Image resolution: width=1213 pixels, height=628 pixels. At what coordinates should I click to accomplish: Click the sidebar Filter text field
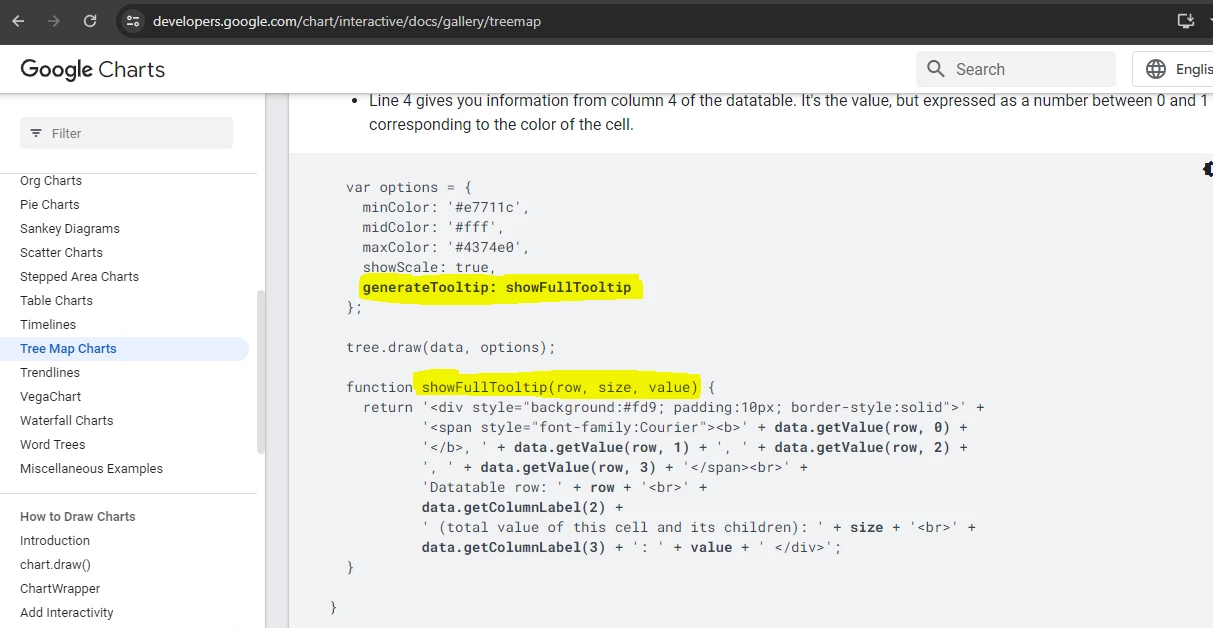[126, 133]
